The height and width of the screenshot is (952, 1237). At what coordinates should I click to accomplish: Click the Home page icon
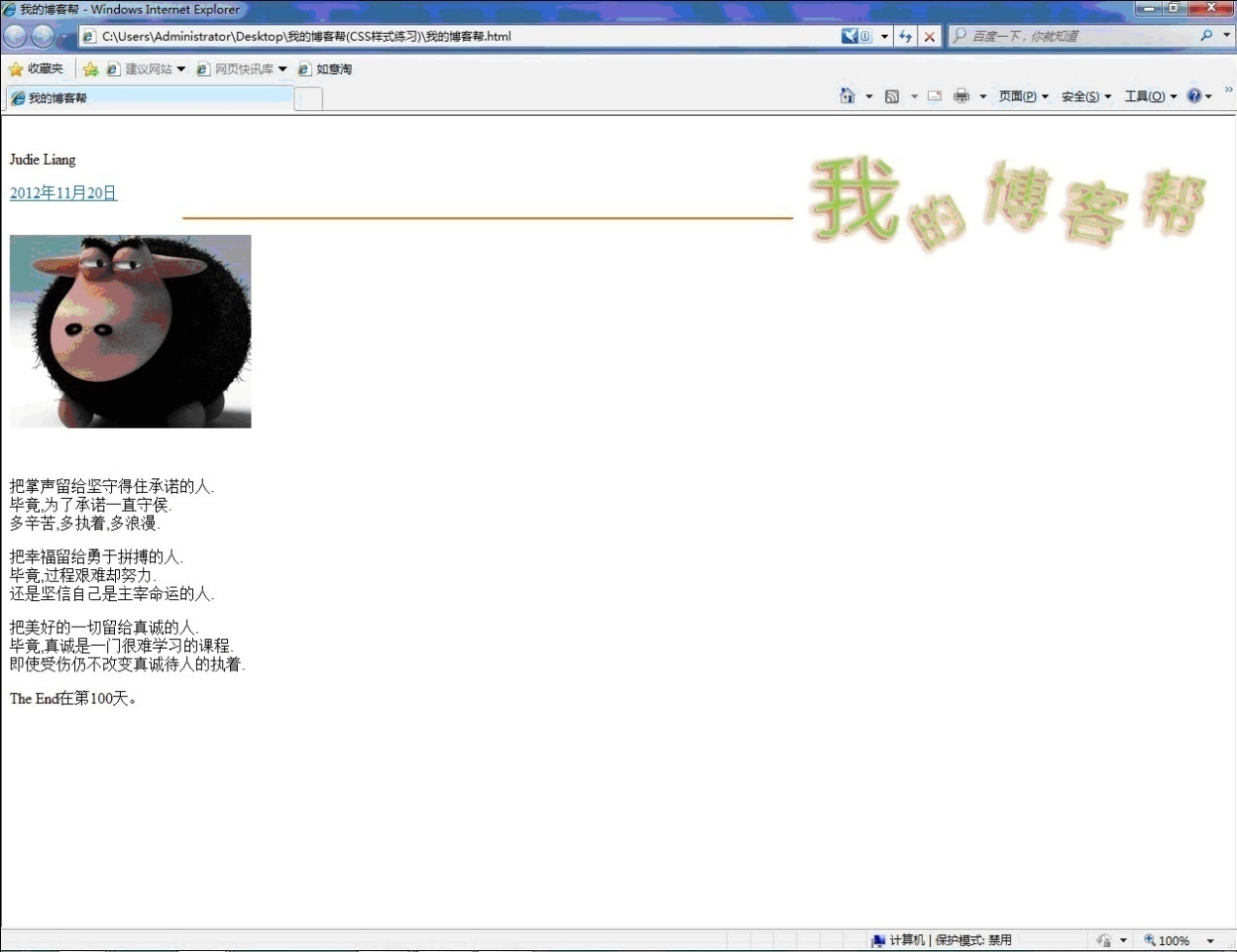[847, 95]
